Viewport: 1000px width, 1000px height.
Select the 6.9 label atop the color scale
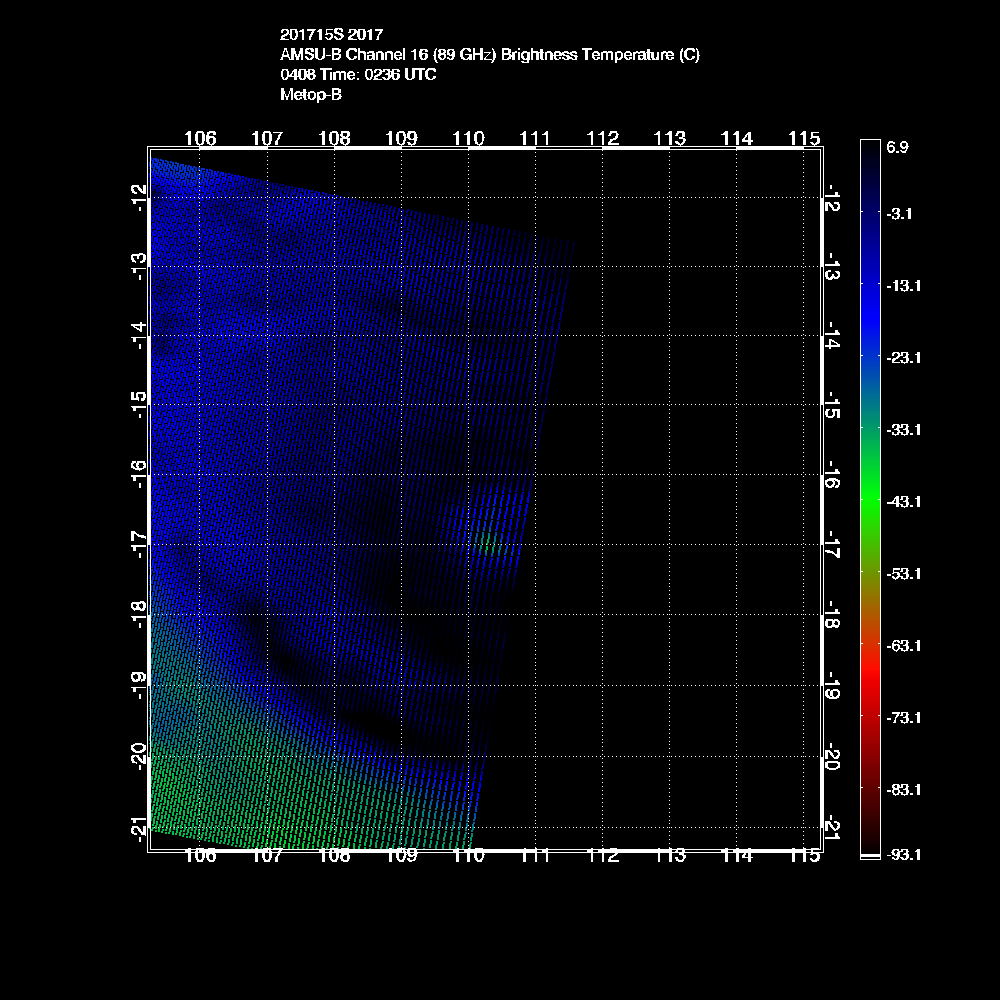[x=897, y=147]
